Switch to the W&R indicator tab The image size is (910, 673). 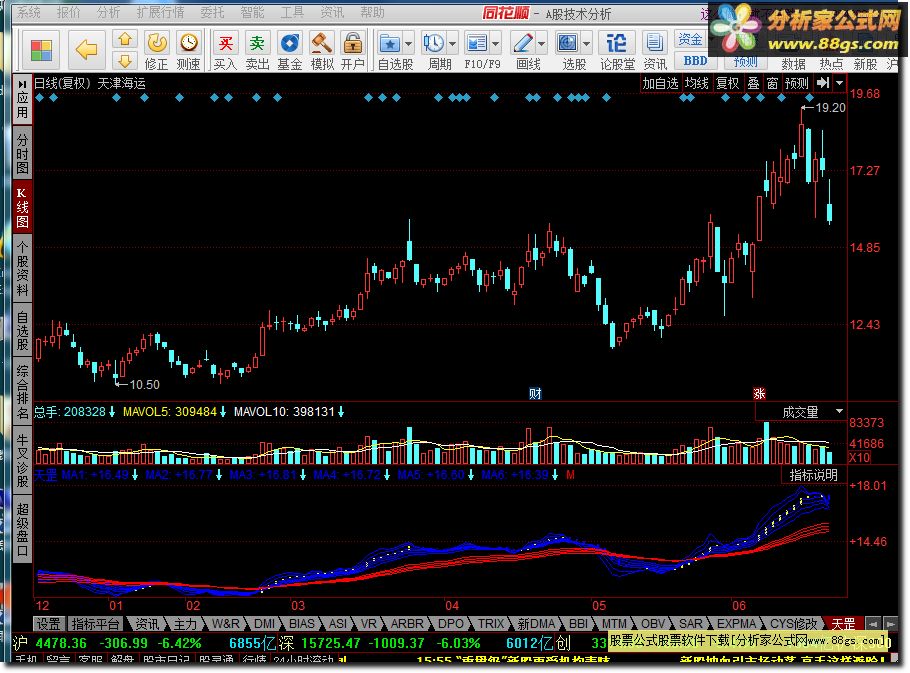pyautogui.click(x=226, y=624)
